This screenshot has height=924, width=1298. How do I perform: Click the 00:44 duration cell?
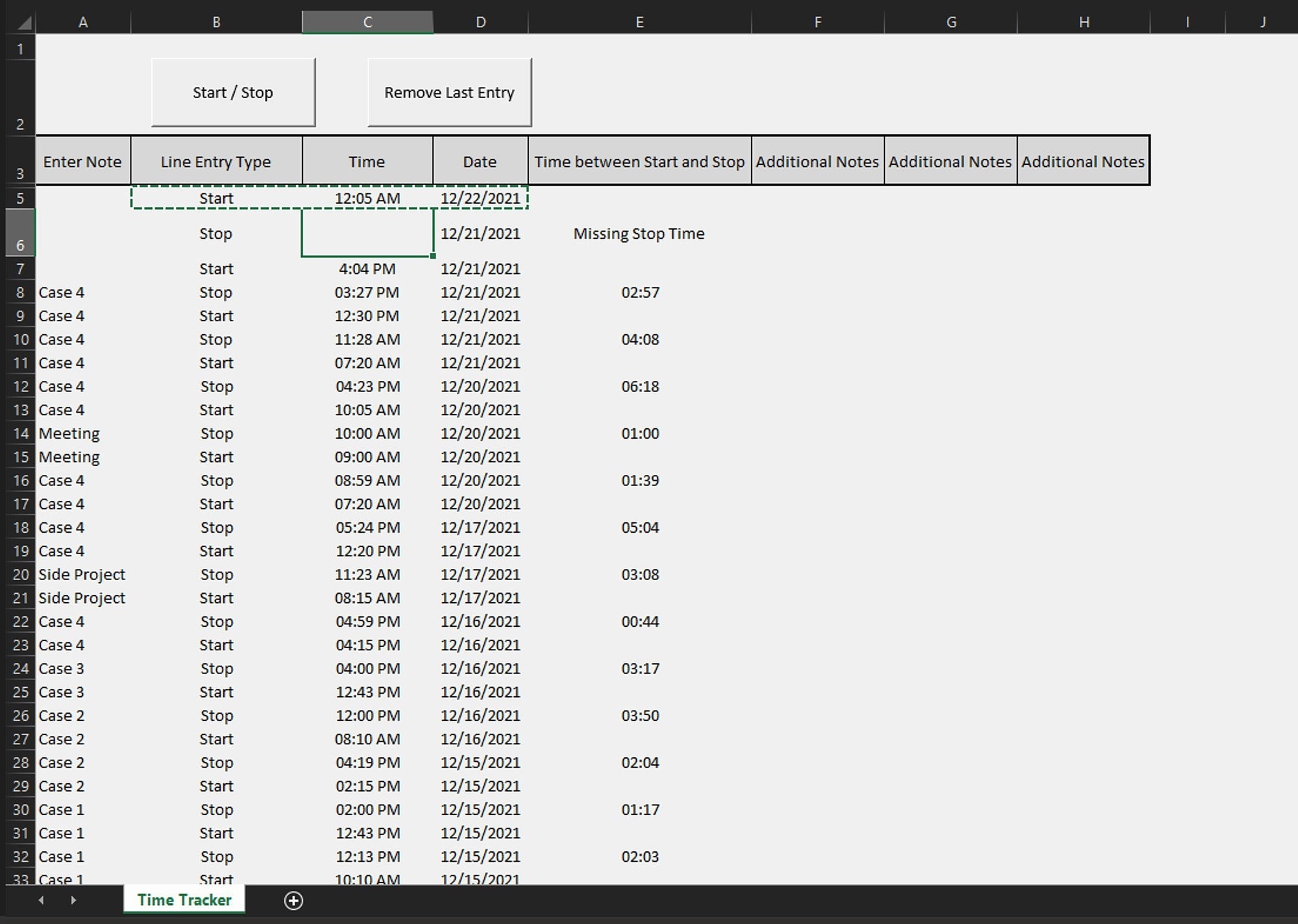click(x=640, y=622)
